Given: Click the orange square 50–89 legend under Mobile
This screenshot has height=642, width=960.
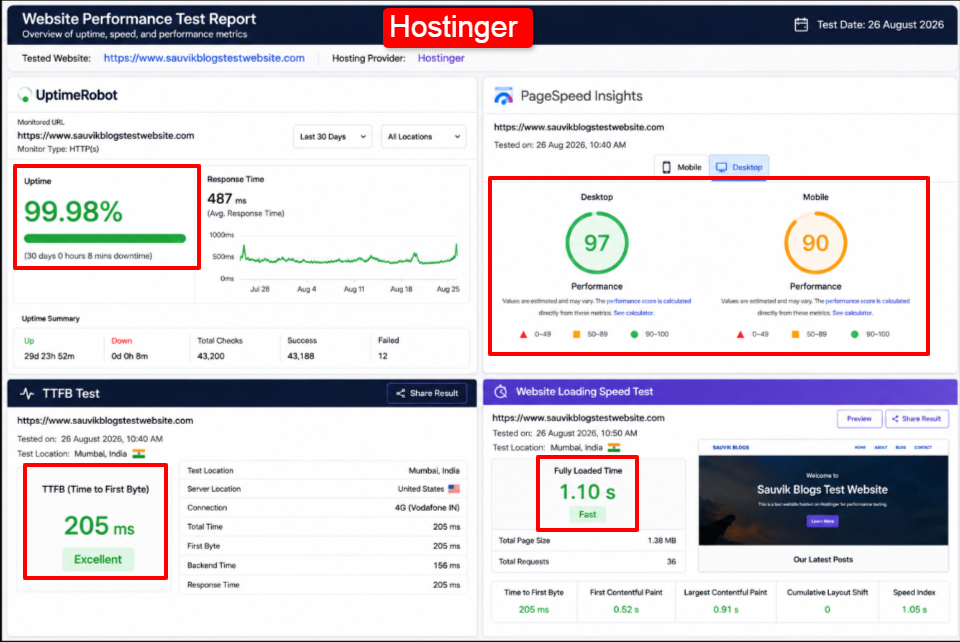Looking at the screenshot, I should coord(795,334).
